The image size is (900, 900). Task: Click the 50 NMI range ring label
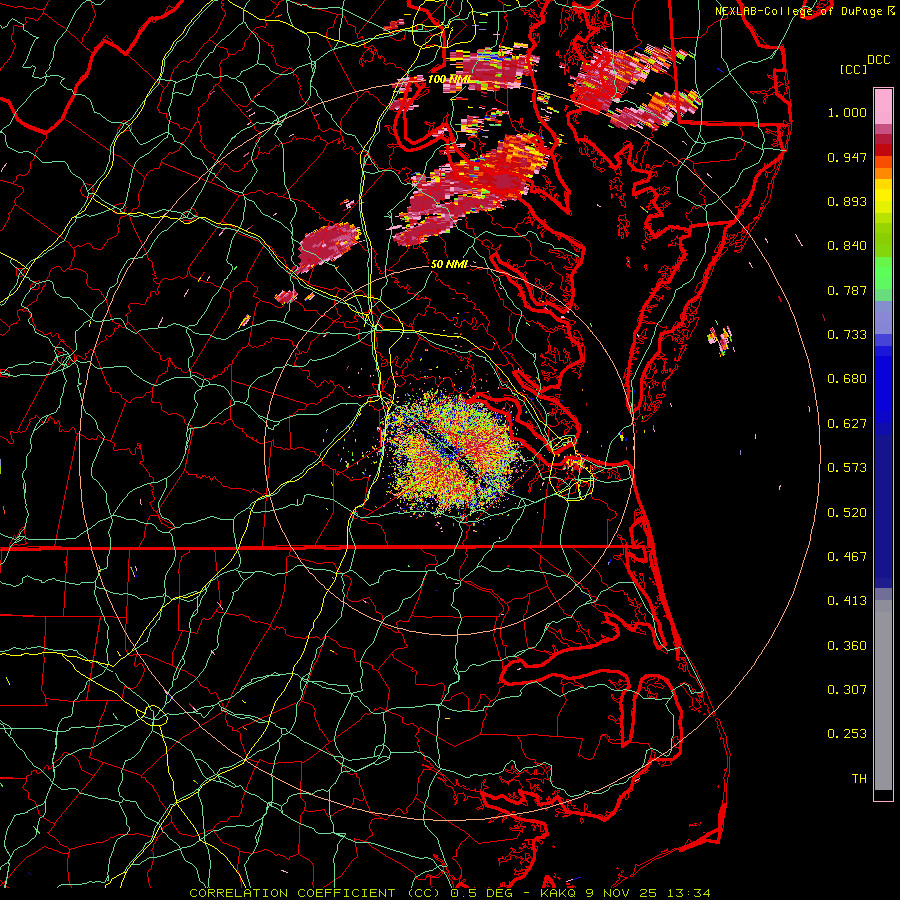tap(449, 264)
